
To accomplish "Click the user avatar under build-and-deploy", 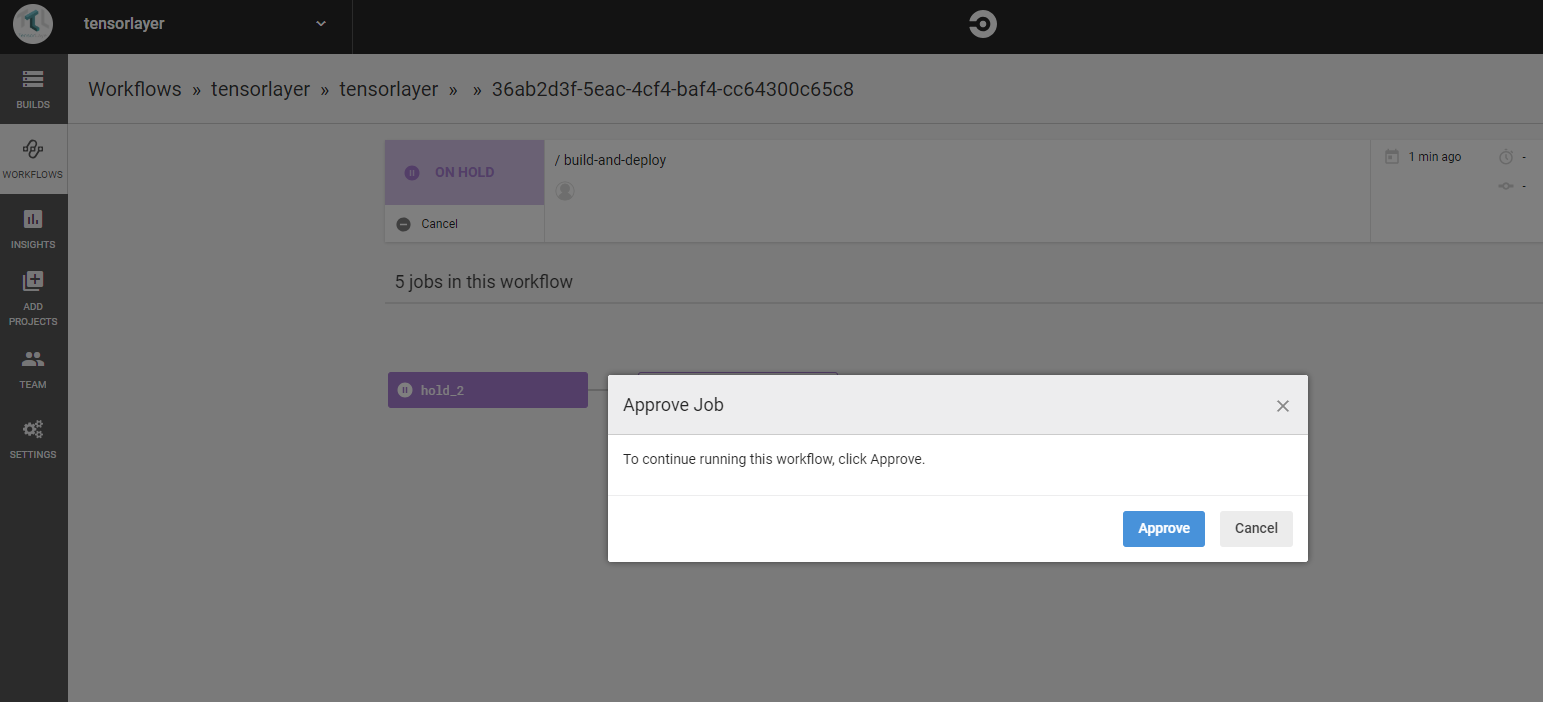I will point(564,190).
